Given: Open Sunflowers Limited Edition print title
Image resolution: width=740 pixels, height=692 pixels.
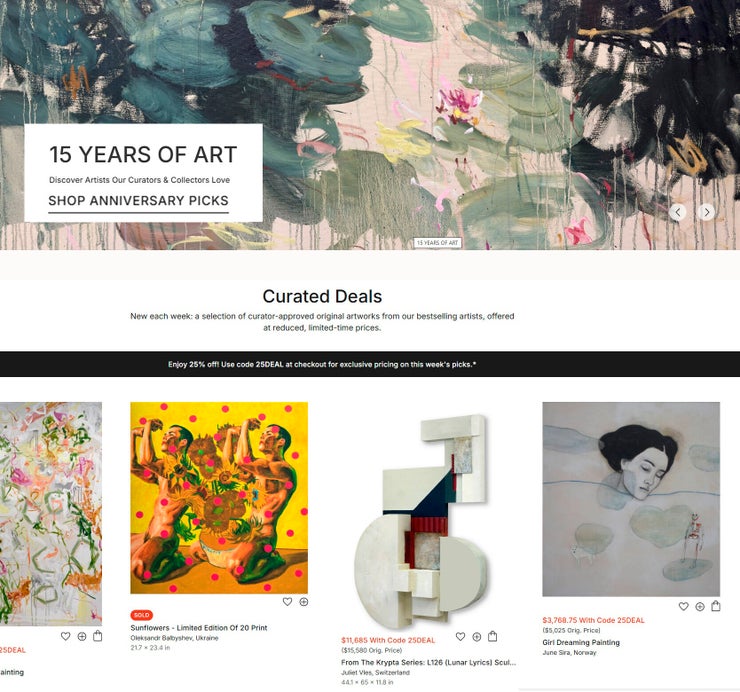Looking at the screenshot, I should pos(199,628).
